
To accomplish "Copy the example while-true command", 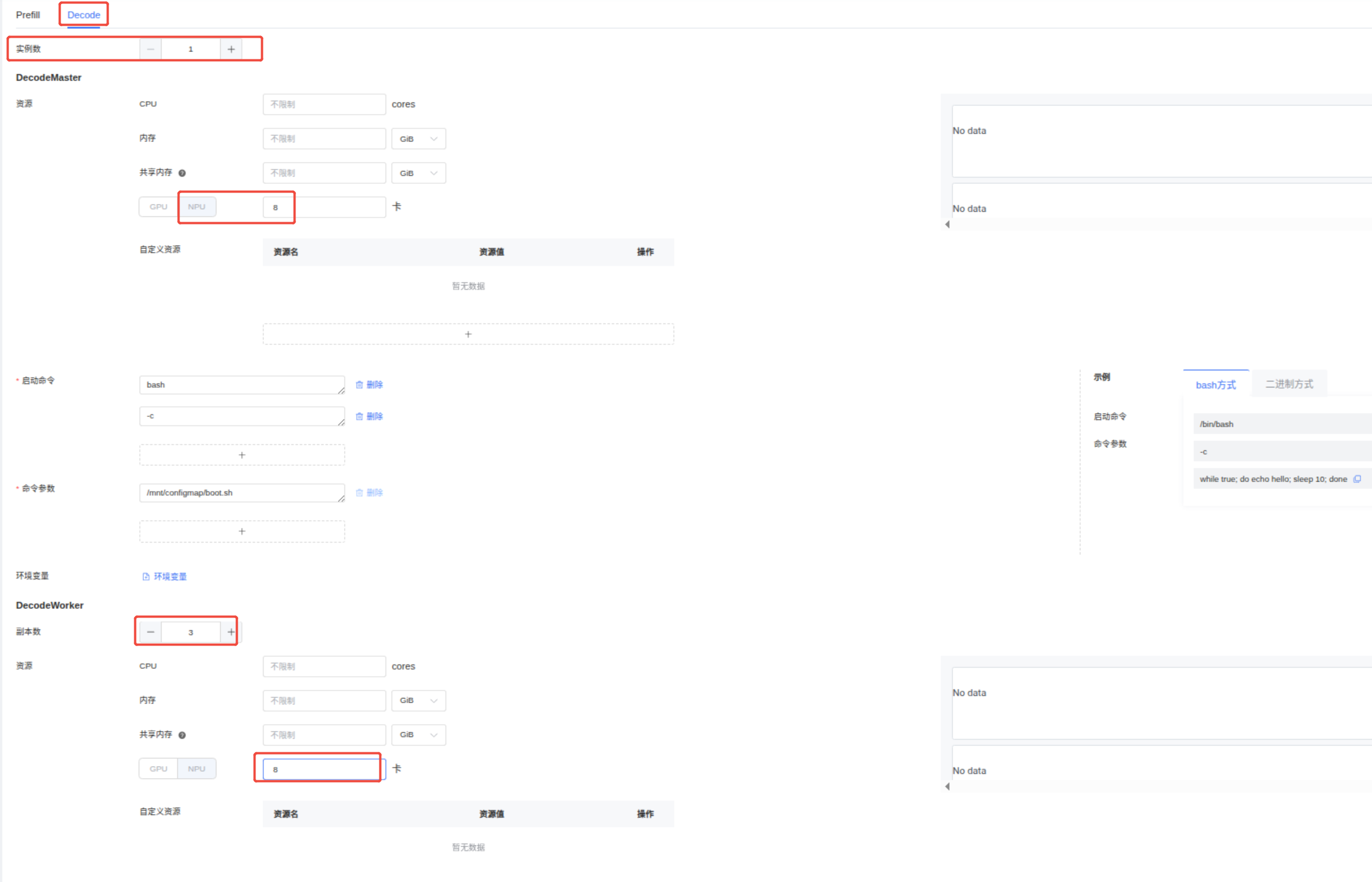I will (1357, 479).
